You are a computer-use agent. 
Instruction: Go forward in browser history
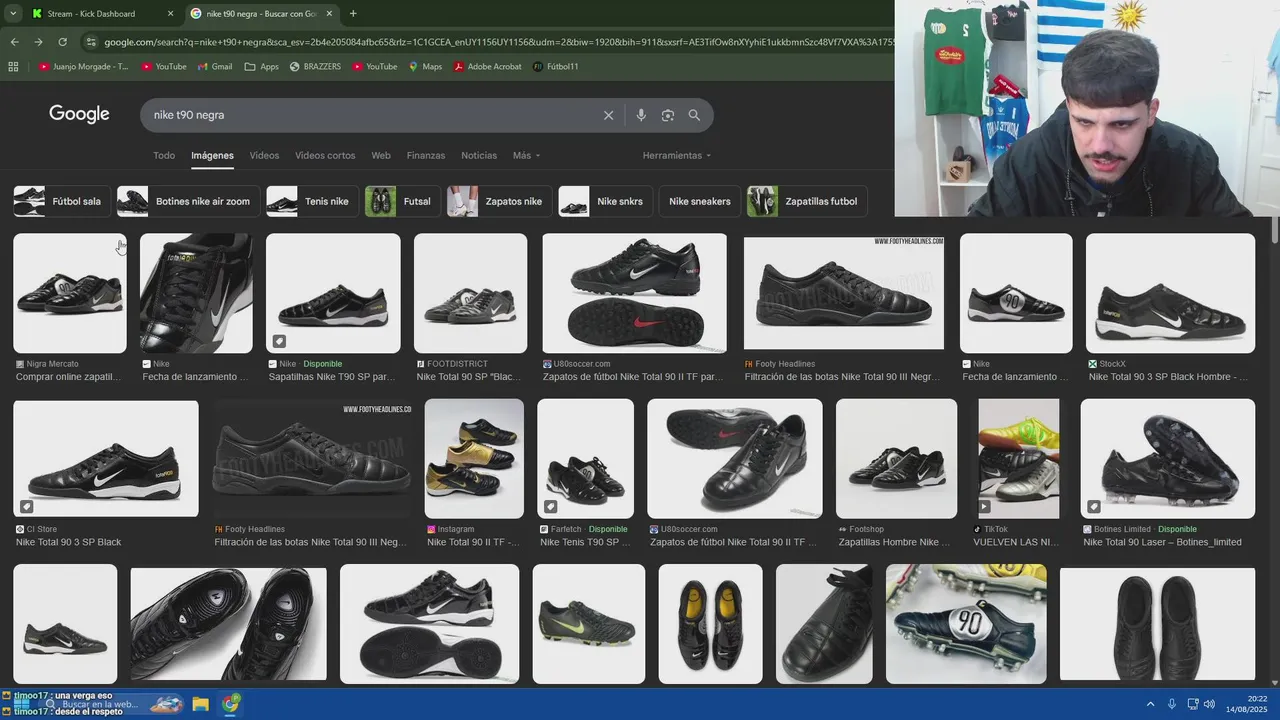coord(38,42)
